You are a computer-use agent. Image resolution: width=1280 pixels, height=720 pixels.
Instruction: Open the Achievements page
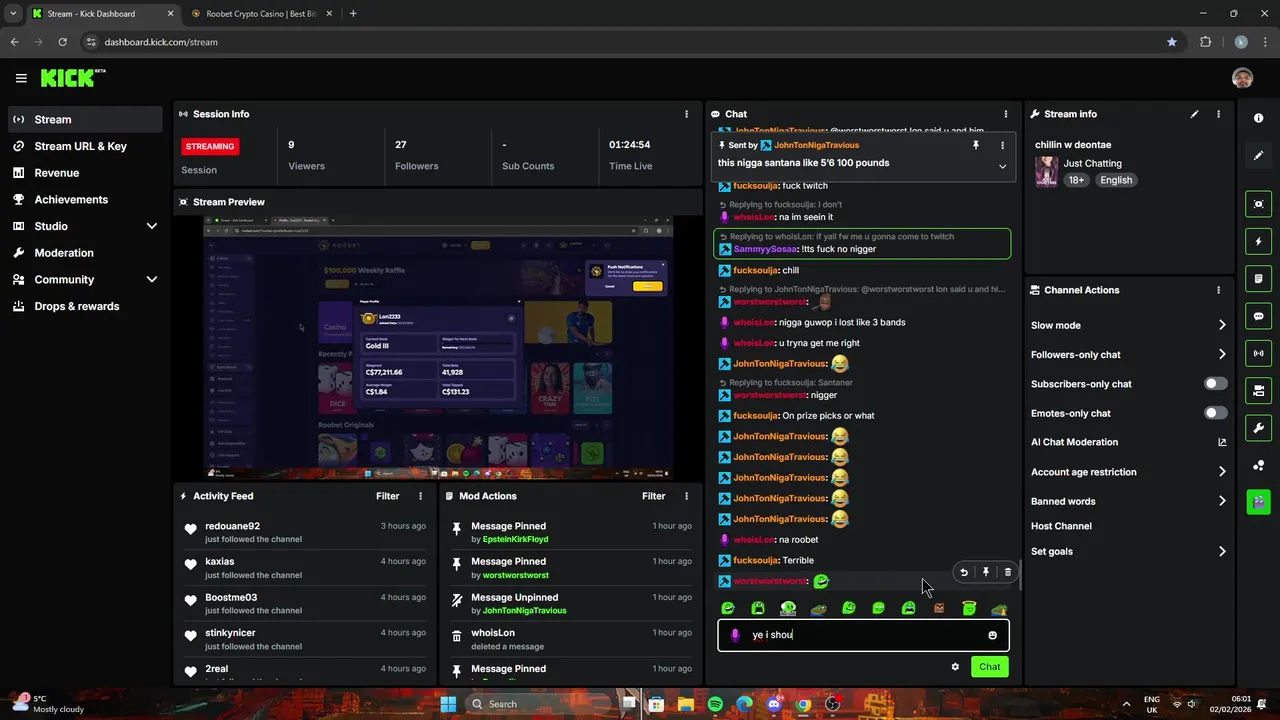(85, 199)
